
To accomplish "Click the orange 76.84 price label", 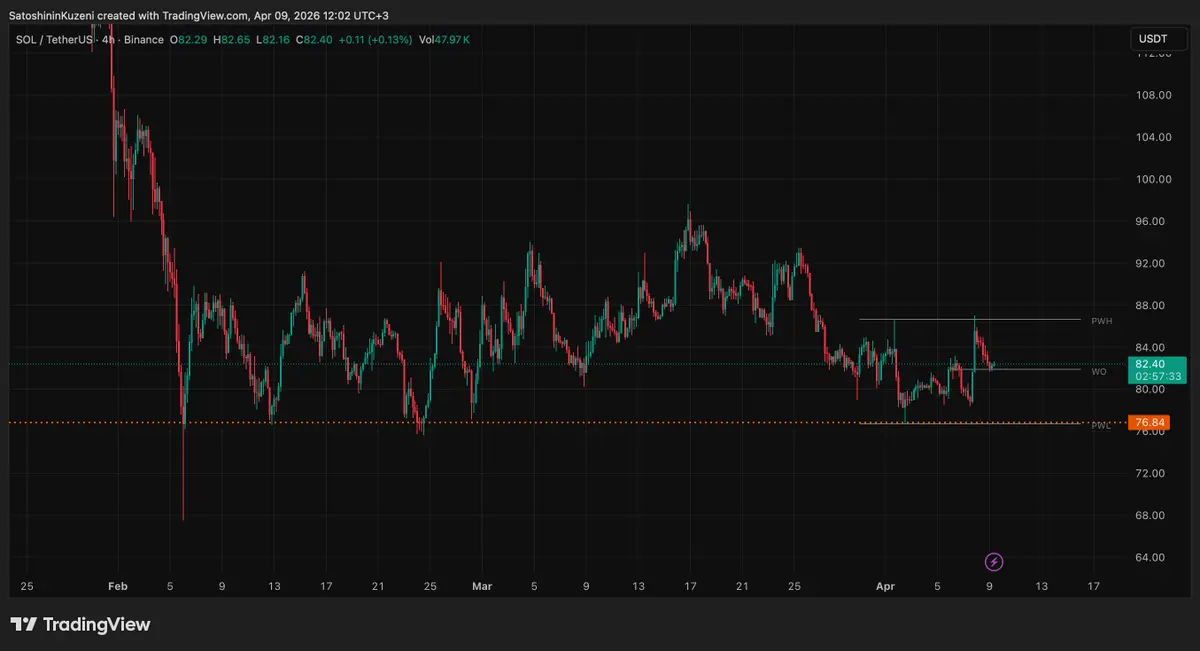I will point(1147,423).
